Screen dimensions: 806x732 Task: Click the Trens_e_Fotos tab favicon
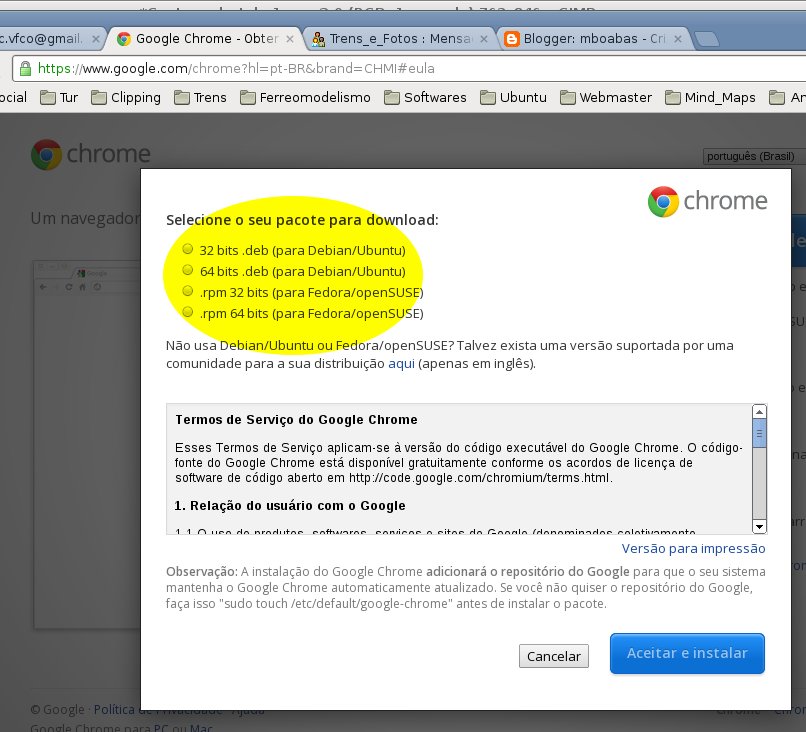[318, 39]
